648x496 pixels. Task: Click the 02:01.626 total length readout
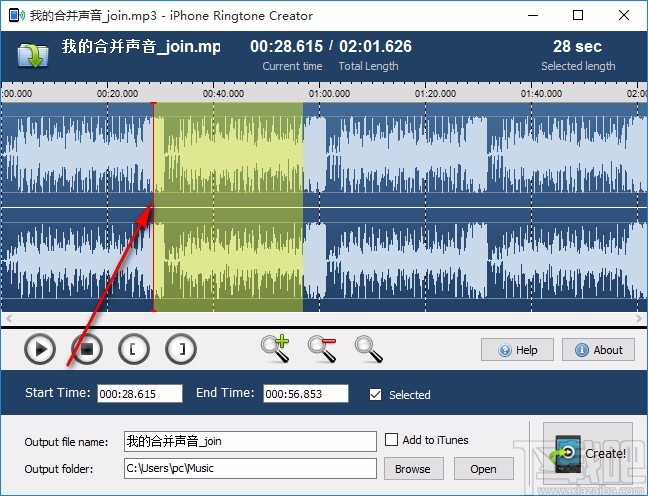[375, 46]
